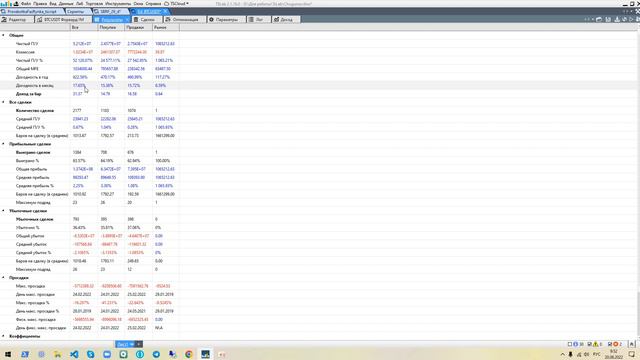The height and width of the screenshot is (360, 640).
Task: Select the Общий MFE row label
Action: click(26, 69)
